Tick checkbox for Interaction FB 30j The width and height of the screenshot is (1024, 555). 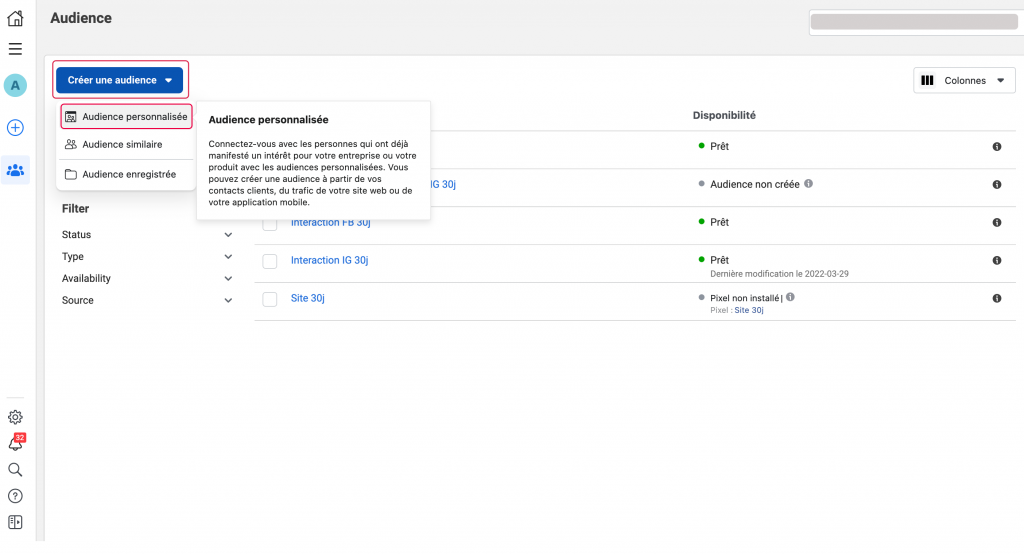point(270,223)
